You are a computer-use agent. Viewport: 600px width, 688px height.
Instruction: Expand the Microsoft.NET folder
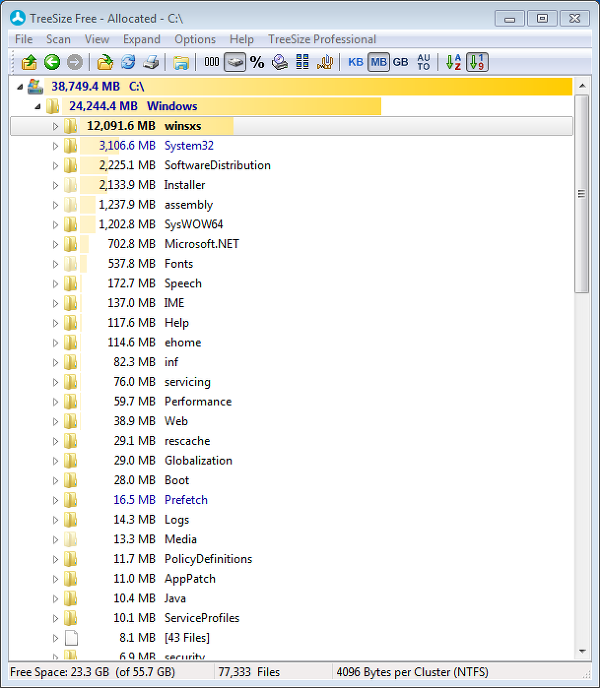tap(55, 244)
